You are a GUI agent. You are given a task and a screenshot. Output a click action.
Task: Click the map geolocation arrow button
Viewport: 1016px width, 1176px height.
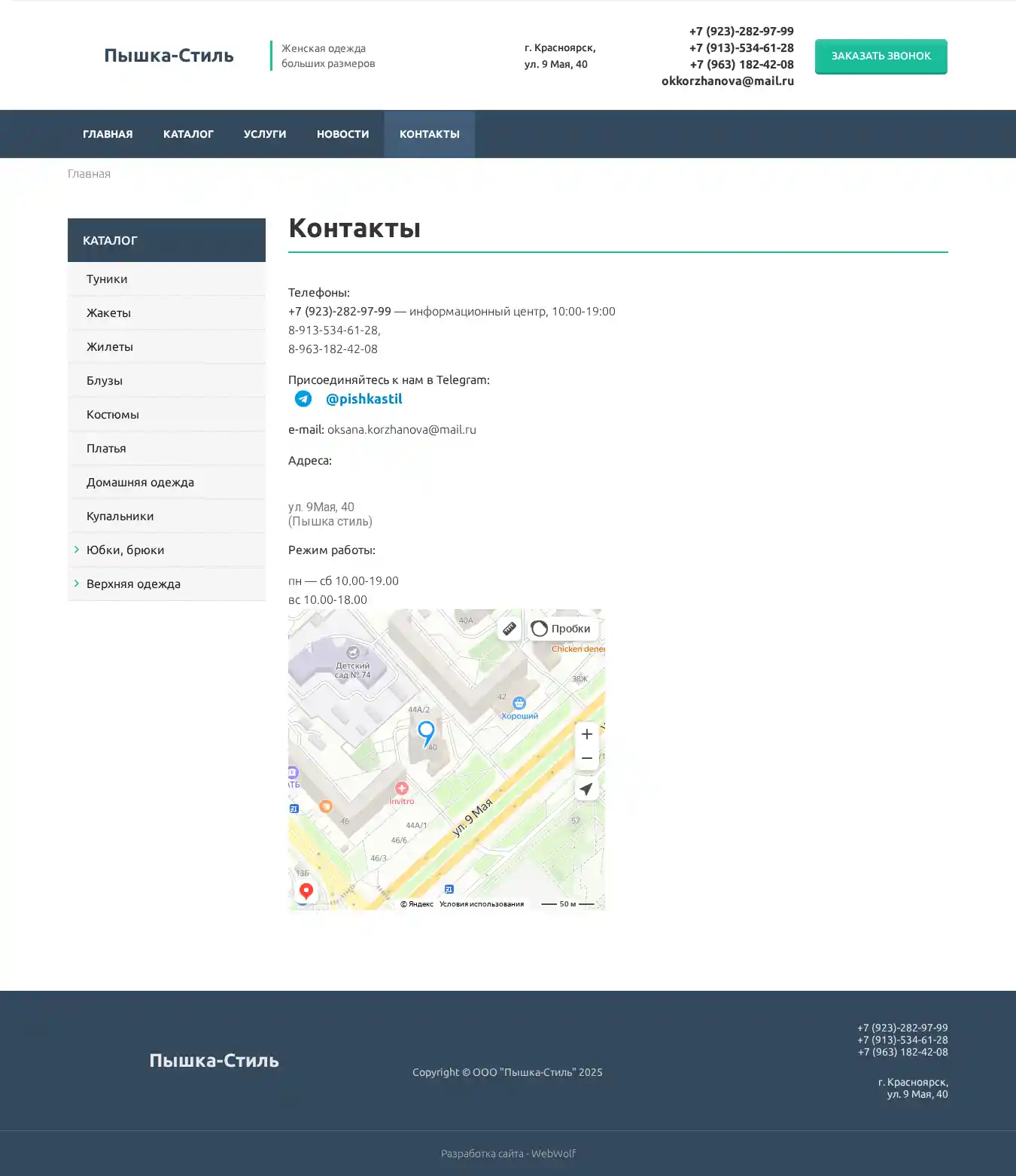click(x=586, y=789)
